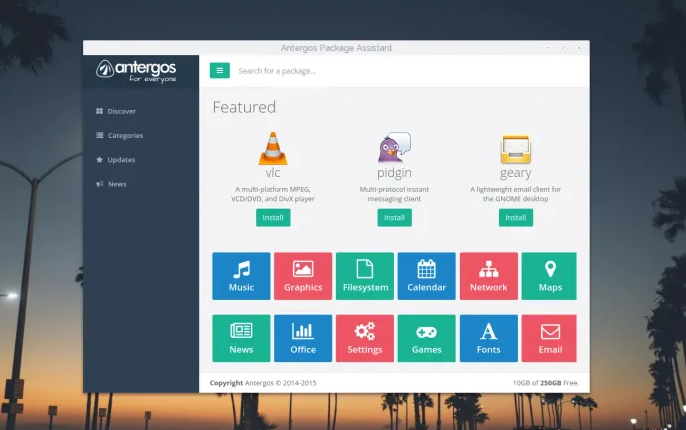Click the Antergos logo in sidebar

(136, 71)
